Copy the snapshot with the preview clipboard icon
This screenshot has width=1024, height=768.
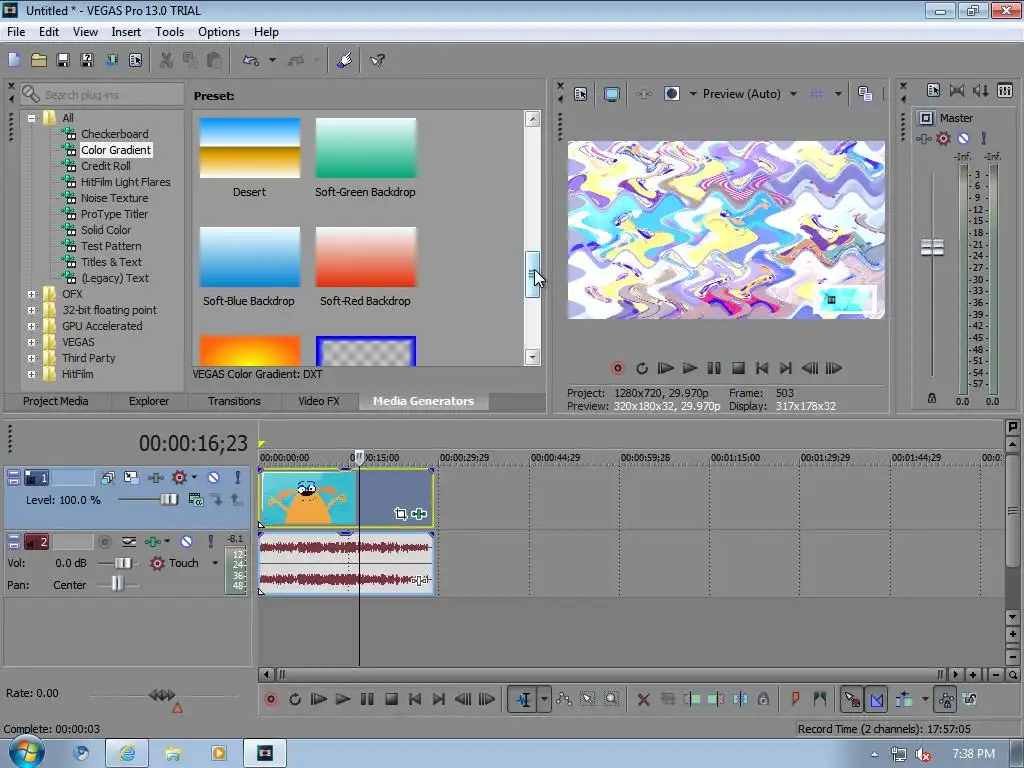[x=865, y=94]
